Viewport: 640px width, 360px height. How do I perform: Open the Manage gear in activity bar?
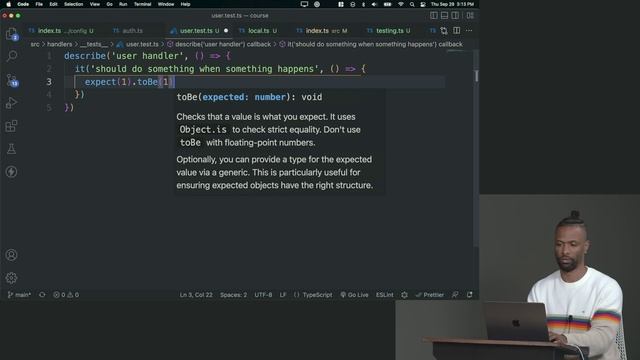(11, 278)
